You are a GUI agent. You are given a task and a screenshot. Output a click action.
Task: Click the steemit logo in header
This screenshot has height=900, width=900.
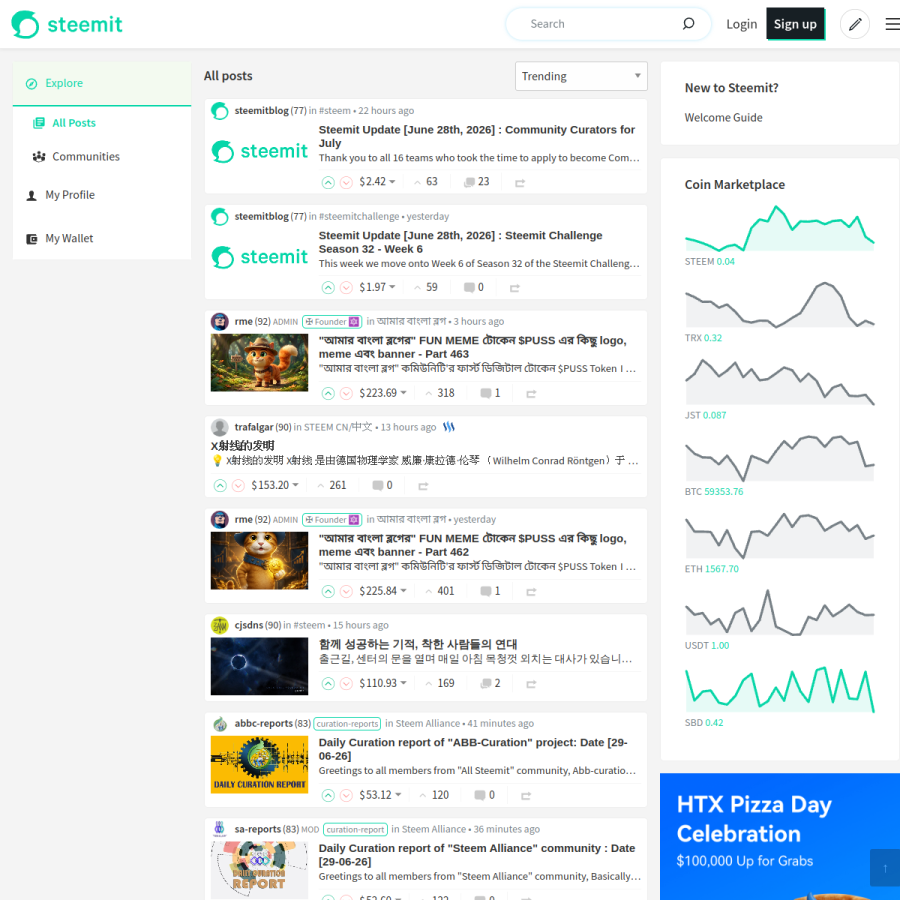[x=67, y=24]
